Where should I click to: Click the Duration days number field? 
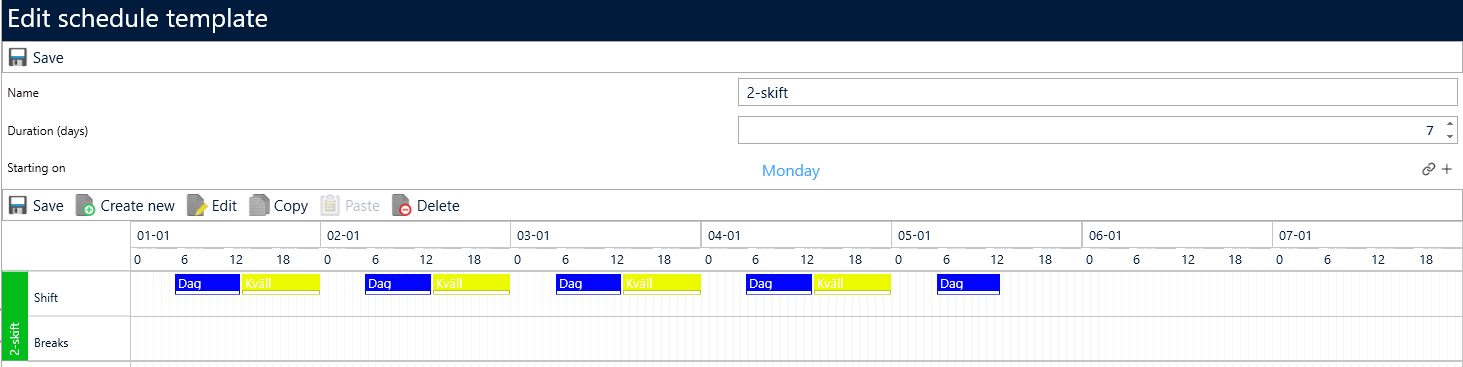[1090, 131]
